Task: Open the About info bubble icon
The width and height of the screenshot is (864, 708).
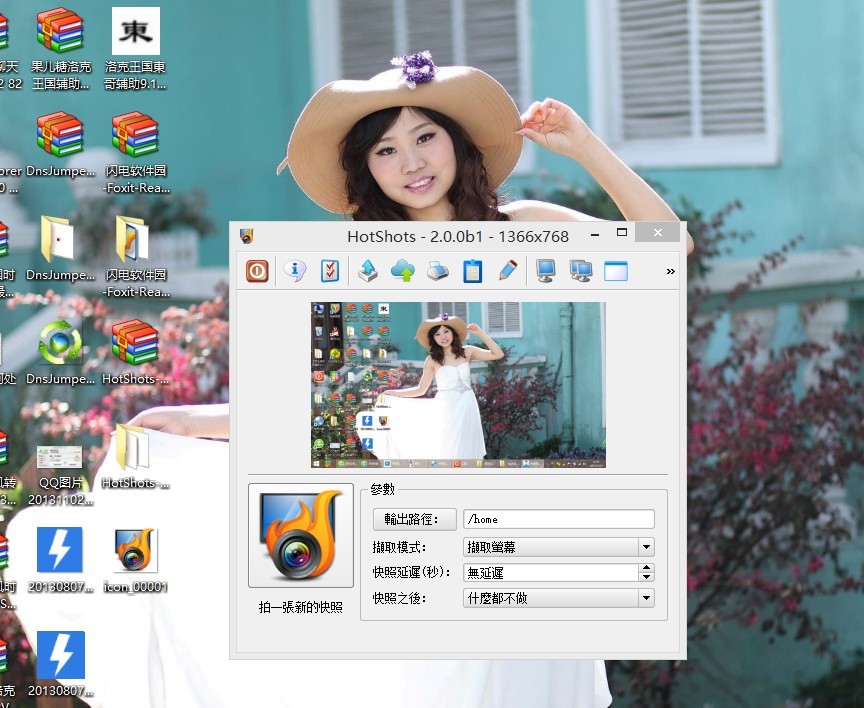Action: pos(295,271)
